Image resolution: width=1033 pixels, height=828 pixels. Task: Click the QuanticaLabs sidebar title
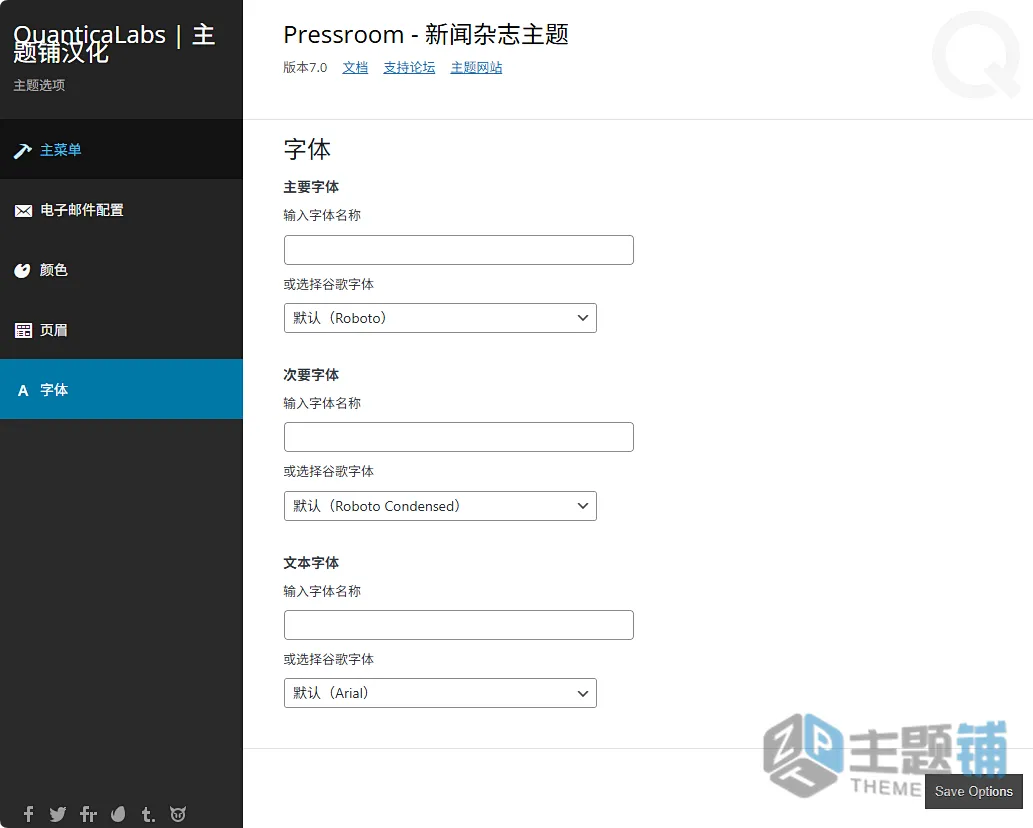[x=114, y=43]
